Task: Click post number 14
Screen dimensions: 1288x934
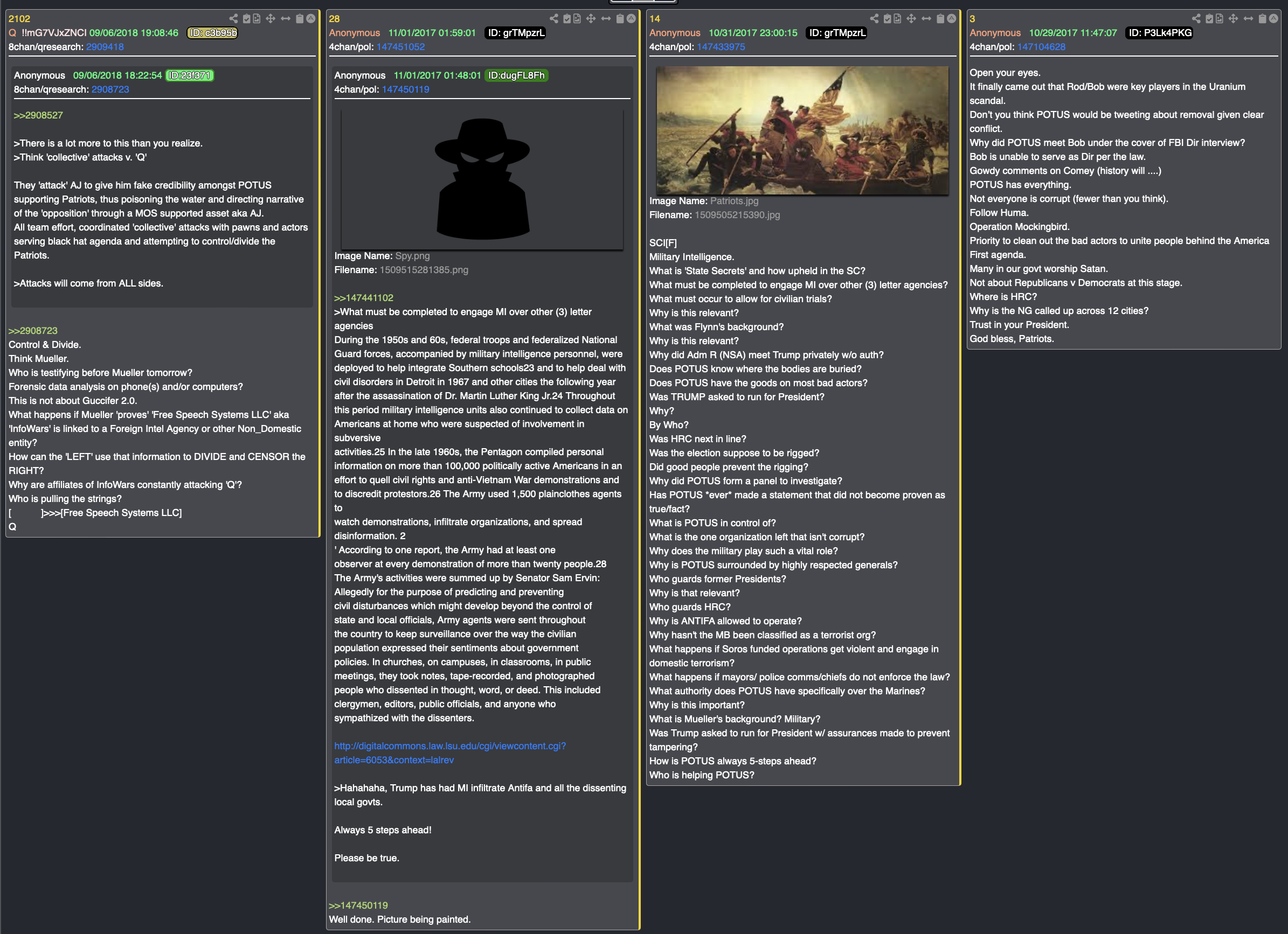Action: (654, 19)
